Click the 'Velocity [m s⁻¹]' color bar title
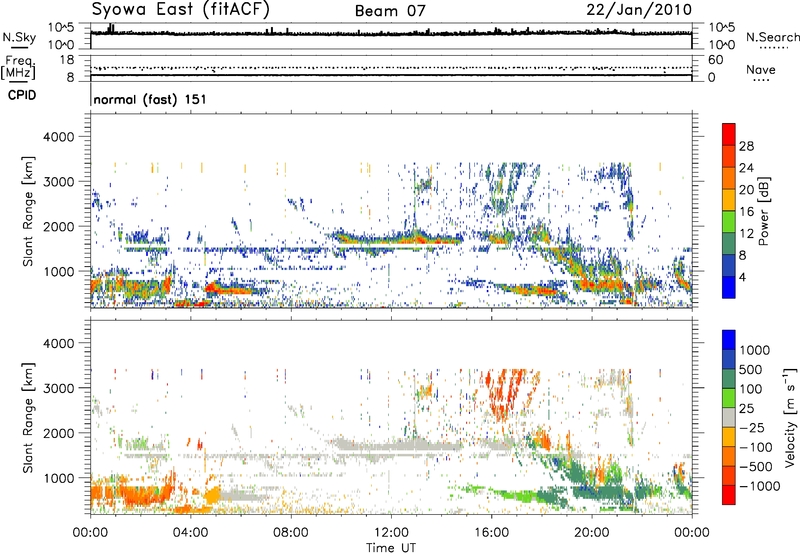800x554 pixels. 790,417
